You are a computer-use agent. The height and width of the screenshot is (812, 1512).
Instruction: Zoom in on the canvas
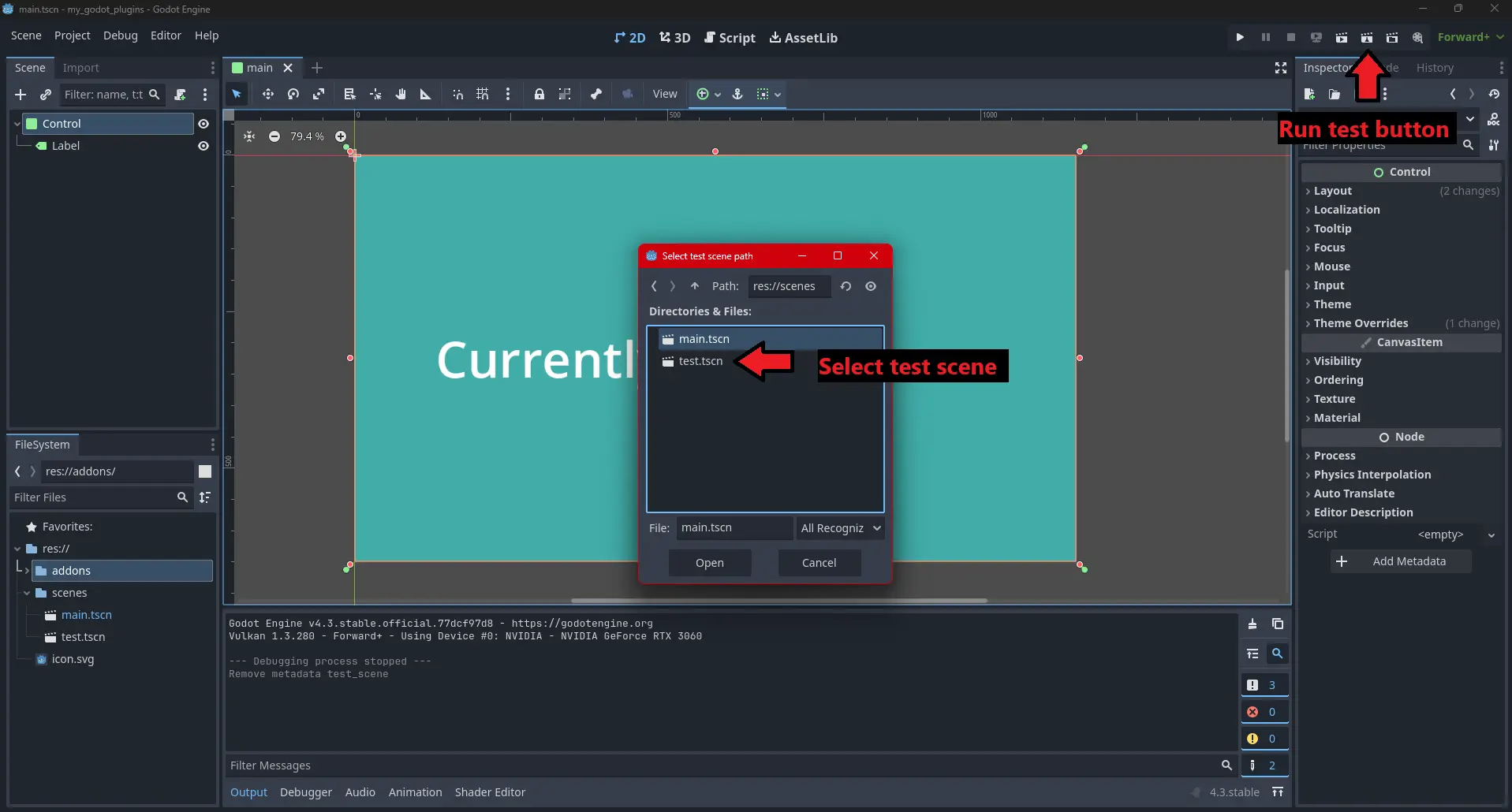341,136
